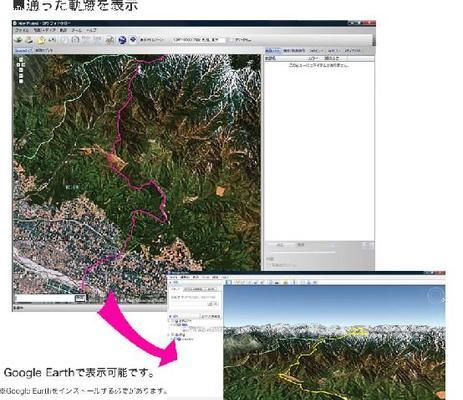The width and height of the screenshot is (463, 400).
Task: Click the blue globe icon in the toolbar
Action: [122, 40]
